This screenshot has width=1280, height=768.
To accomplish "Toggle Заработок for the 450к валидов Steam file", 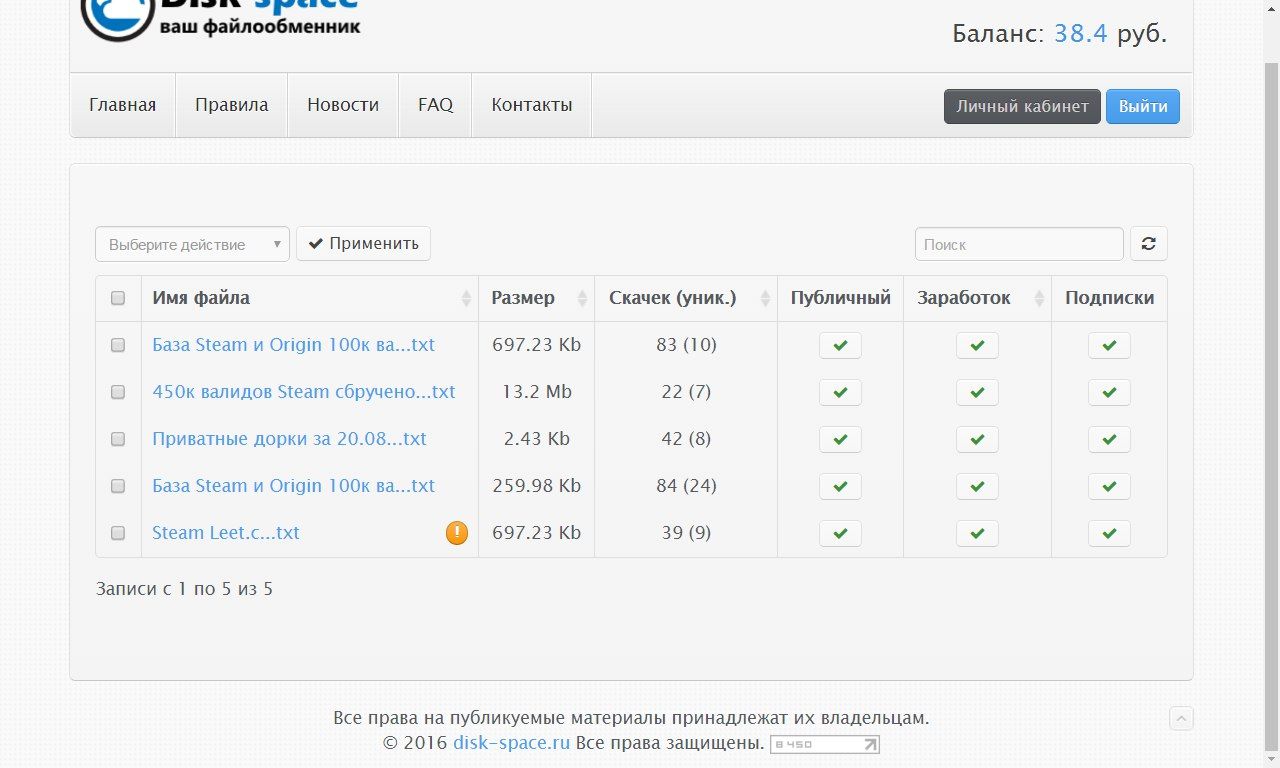I will [977, 392].
